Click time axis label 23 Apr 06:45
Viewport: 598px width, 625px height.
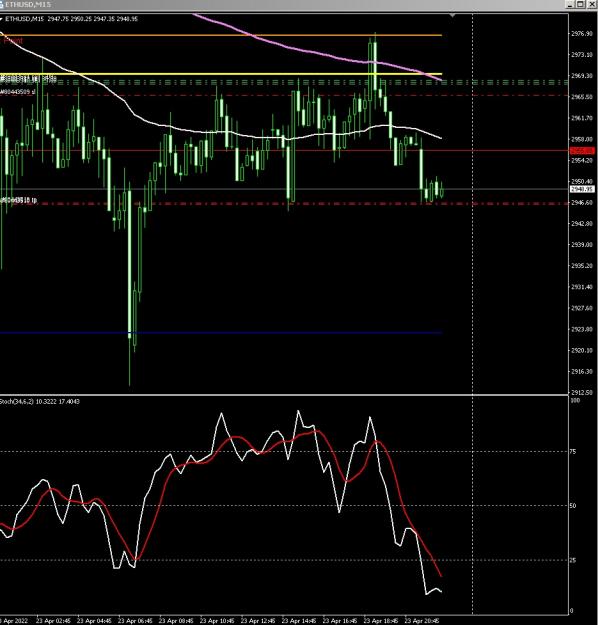pos(135,621)
